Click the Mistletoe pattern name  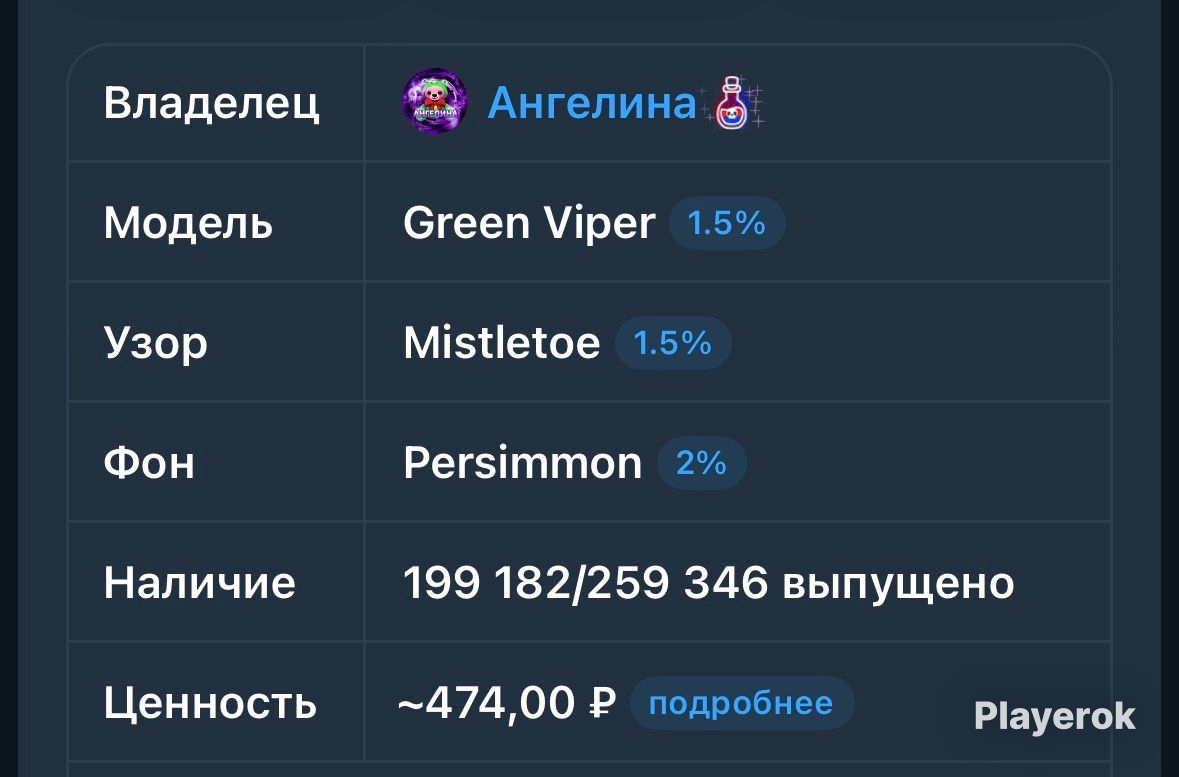click(x=502, y=343)
